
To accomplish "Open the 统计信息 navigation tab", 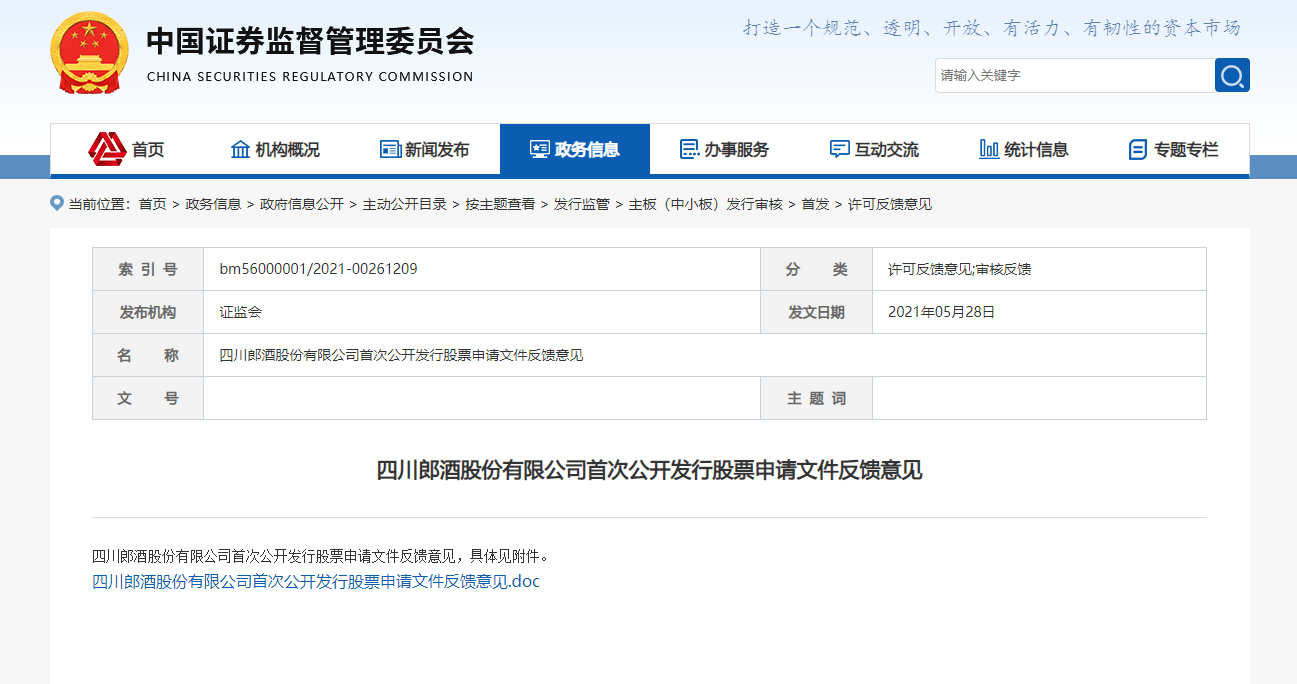I will 1025,149.
